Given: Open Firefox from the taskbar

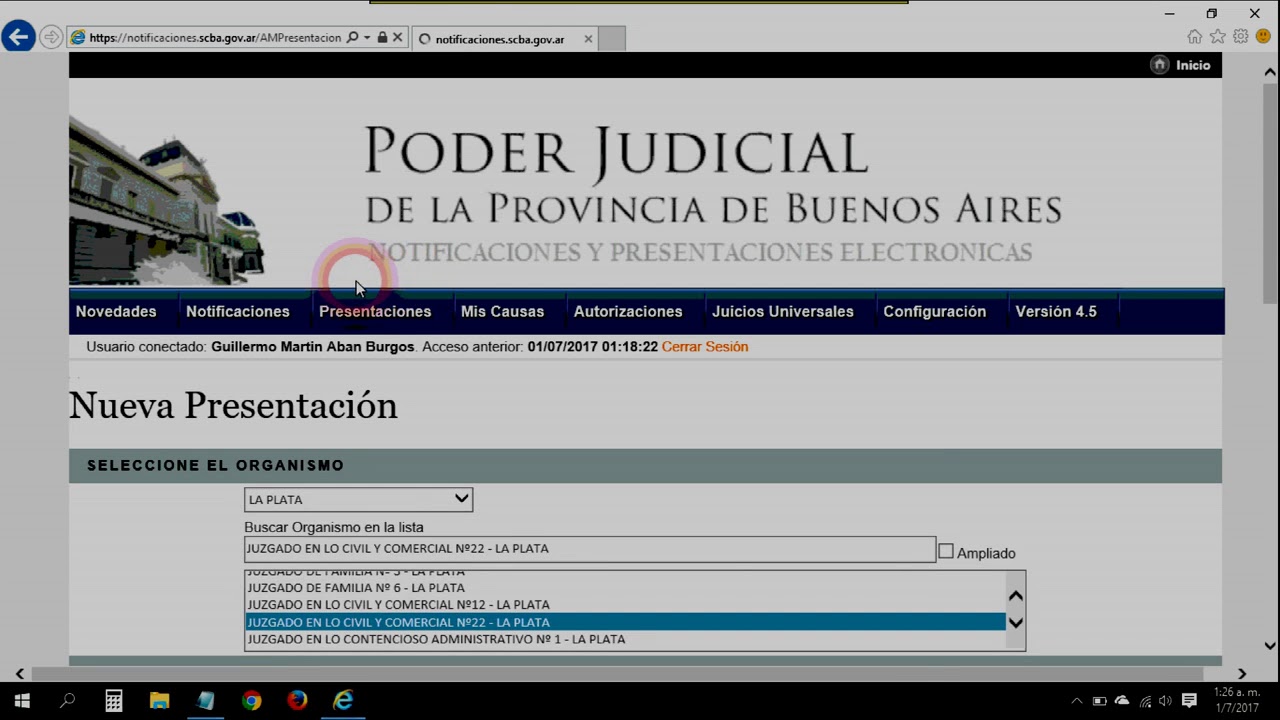Looking at the screenshot, I should pos(297,701).
